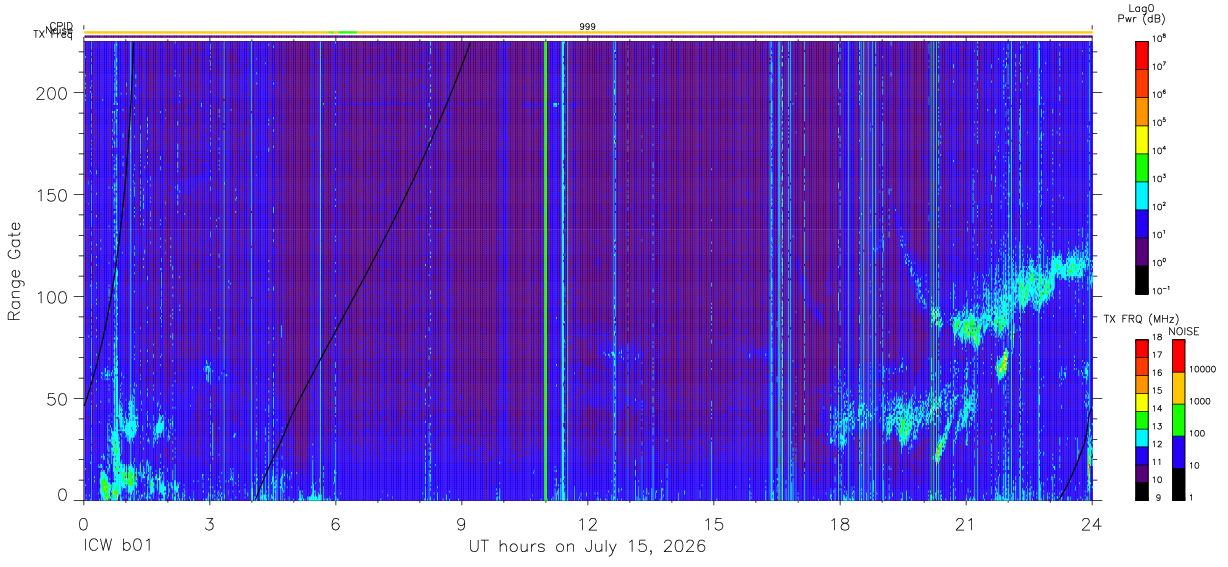The image size is (1228, 567).
Task: Click the orange noise strip above the plot
Action: (x=588, y=33)
